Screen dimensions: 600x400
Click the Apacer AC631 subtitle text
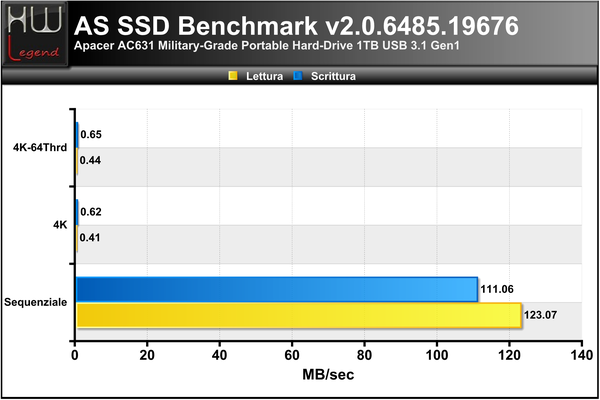[266, 46]
